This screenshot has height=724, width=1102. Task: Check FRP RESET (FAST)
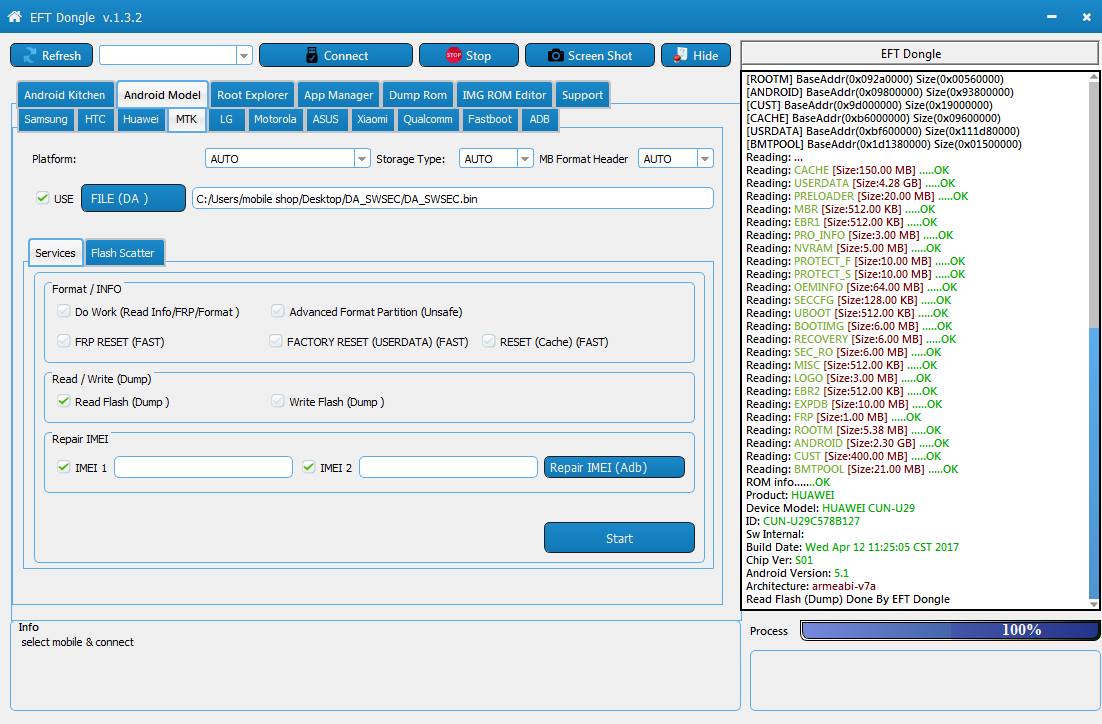point(64,342)
